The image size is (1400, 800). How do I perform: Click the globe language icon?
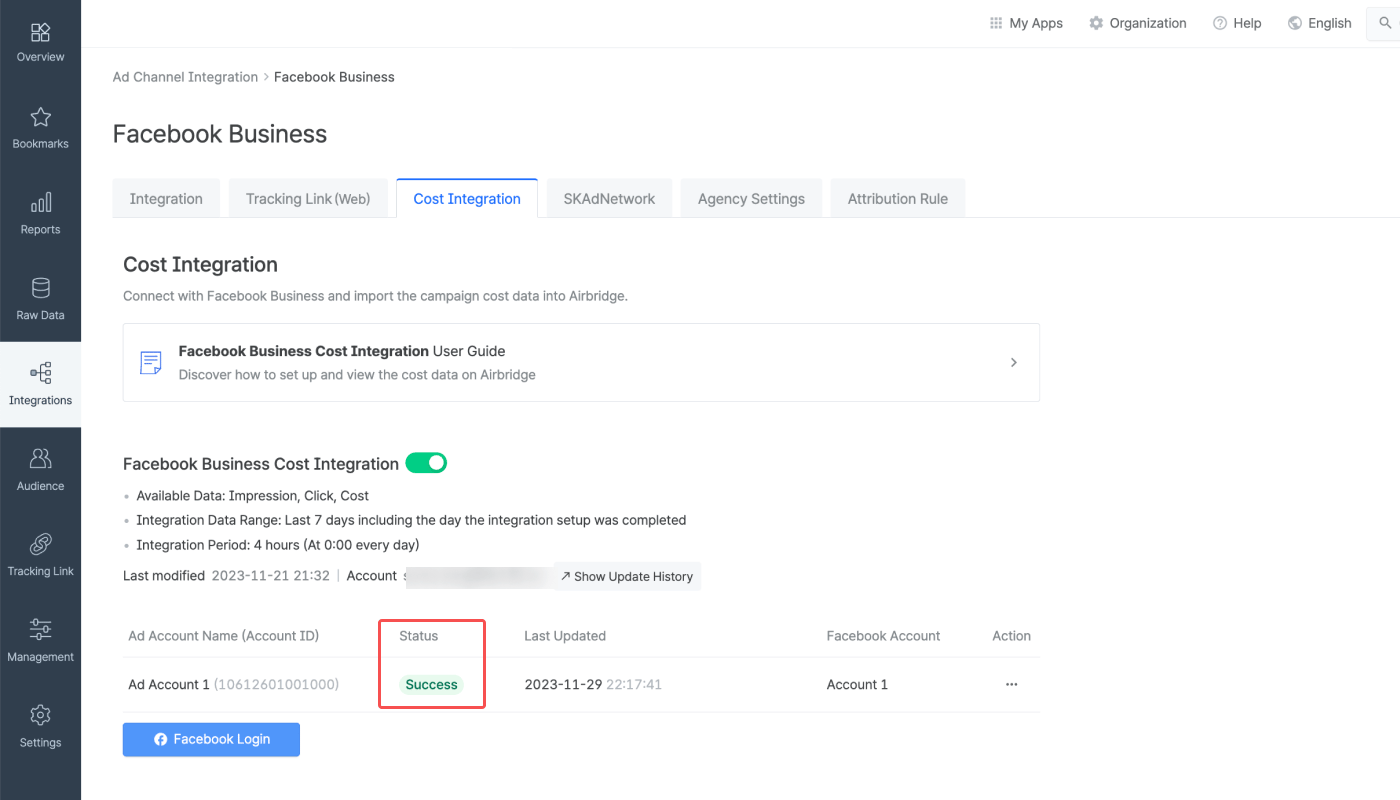1295,23
